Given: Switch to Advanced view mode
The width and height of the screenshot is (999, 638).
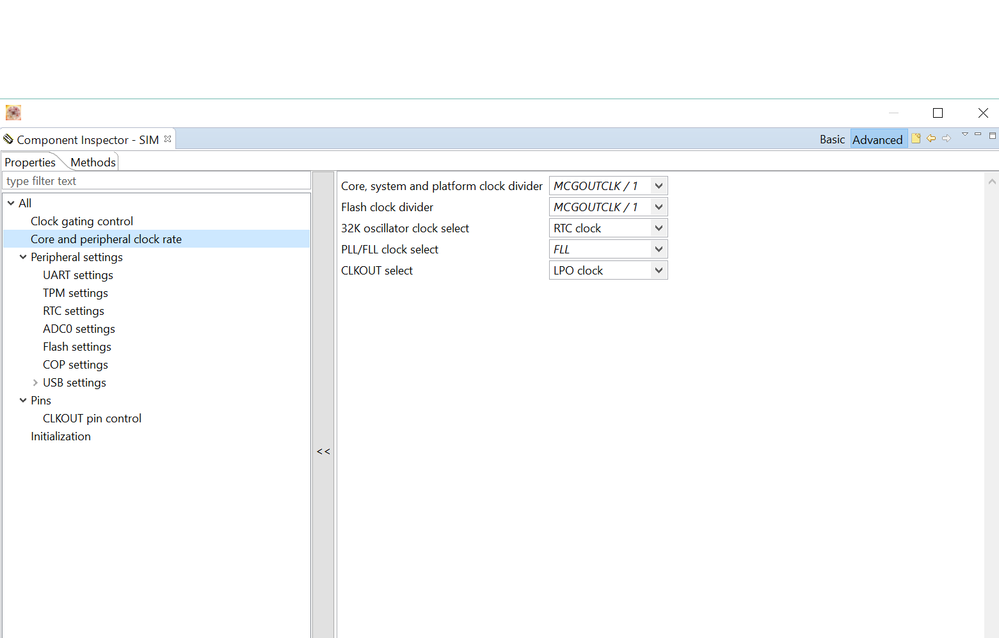Looking at the screenshot, I should [877, 140].
